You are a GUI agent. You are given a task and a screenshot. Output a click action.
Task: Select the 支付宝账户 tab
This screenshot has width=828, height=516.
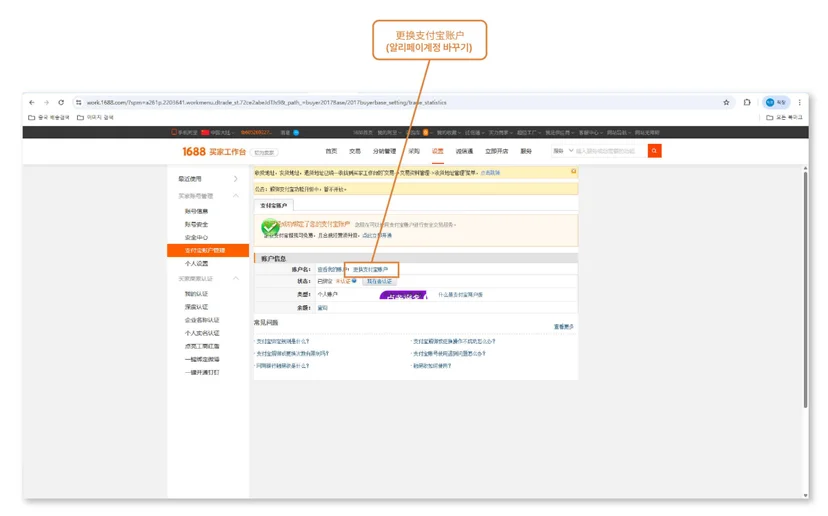pyautogui.click(x=274, y=205)
